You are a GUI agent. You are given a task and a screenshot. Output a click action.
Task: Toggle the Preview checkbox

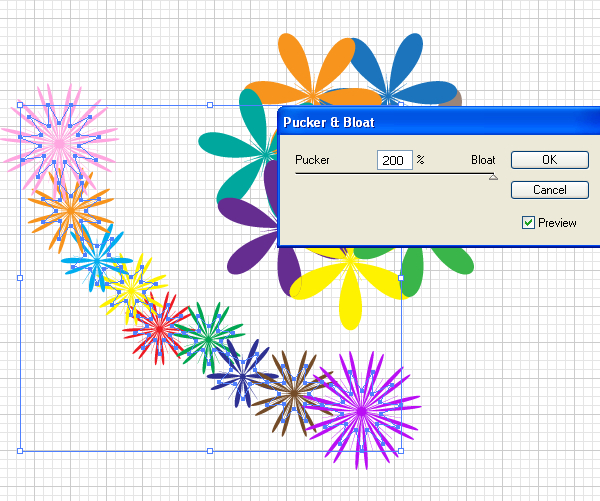[x=528, y=222]
